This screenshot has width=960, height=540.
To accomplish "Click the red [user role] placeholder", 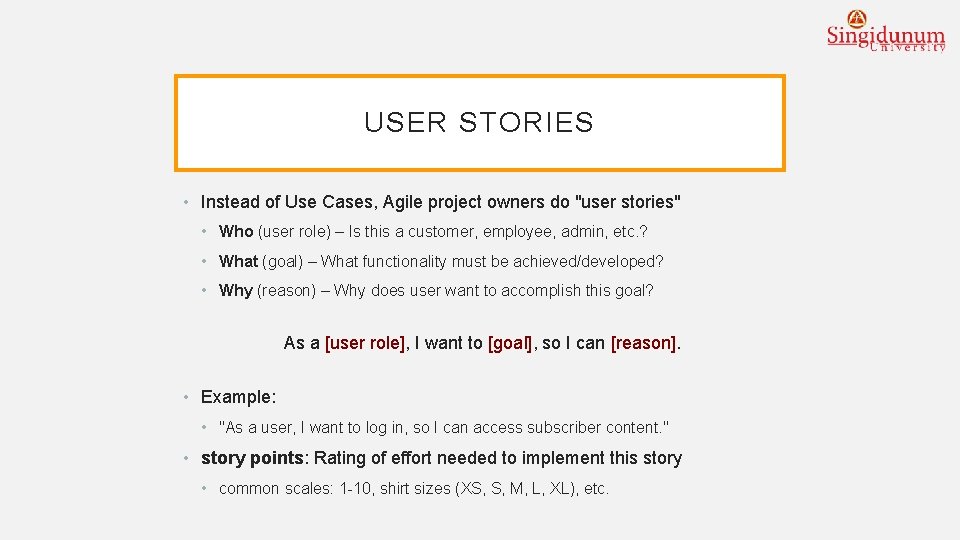I will tap(365, 343).
